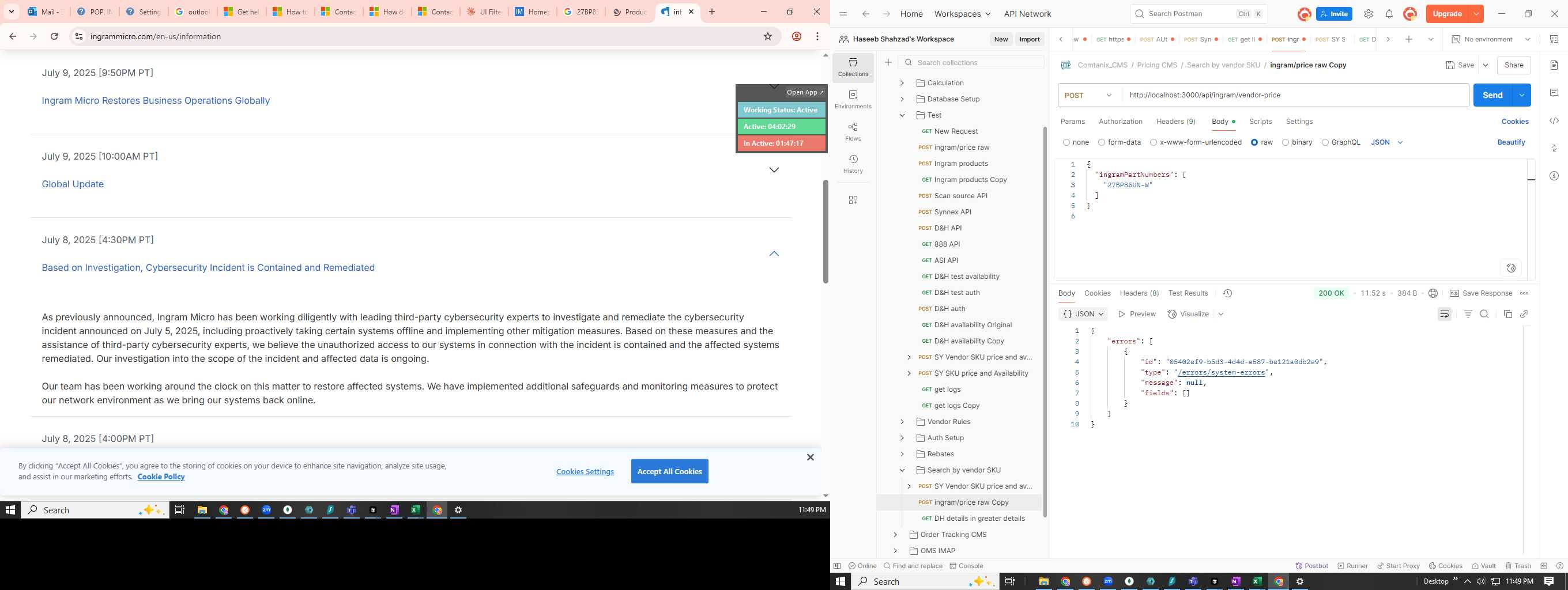Filter the response body icon
Image resolution: width=1568 pixels, height=590 pixels.
coord(1468,314)
